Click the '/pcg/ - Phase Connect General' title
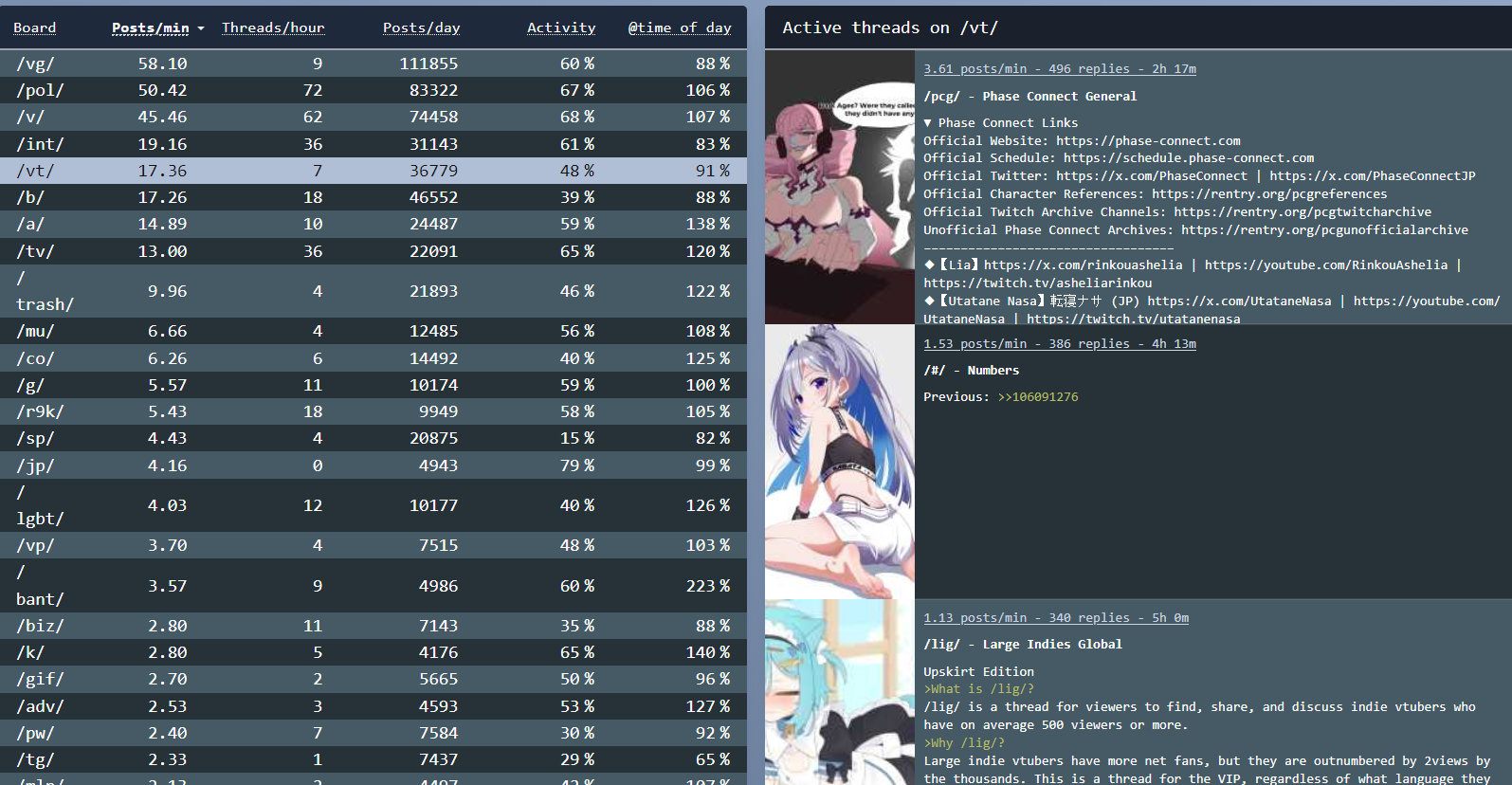 pyautogui.click(x=1030, y=97)
